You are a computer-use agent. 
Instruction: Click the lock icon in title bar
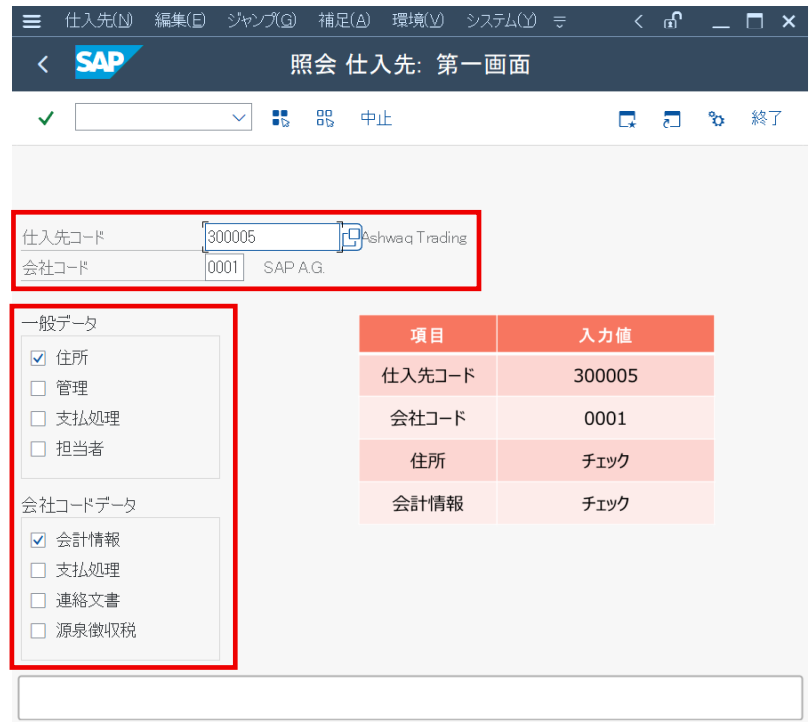[673, 21]
